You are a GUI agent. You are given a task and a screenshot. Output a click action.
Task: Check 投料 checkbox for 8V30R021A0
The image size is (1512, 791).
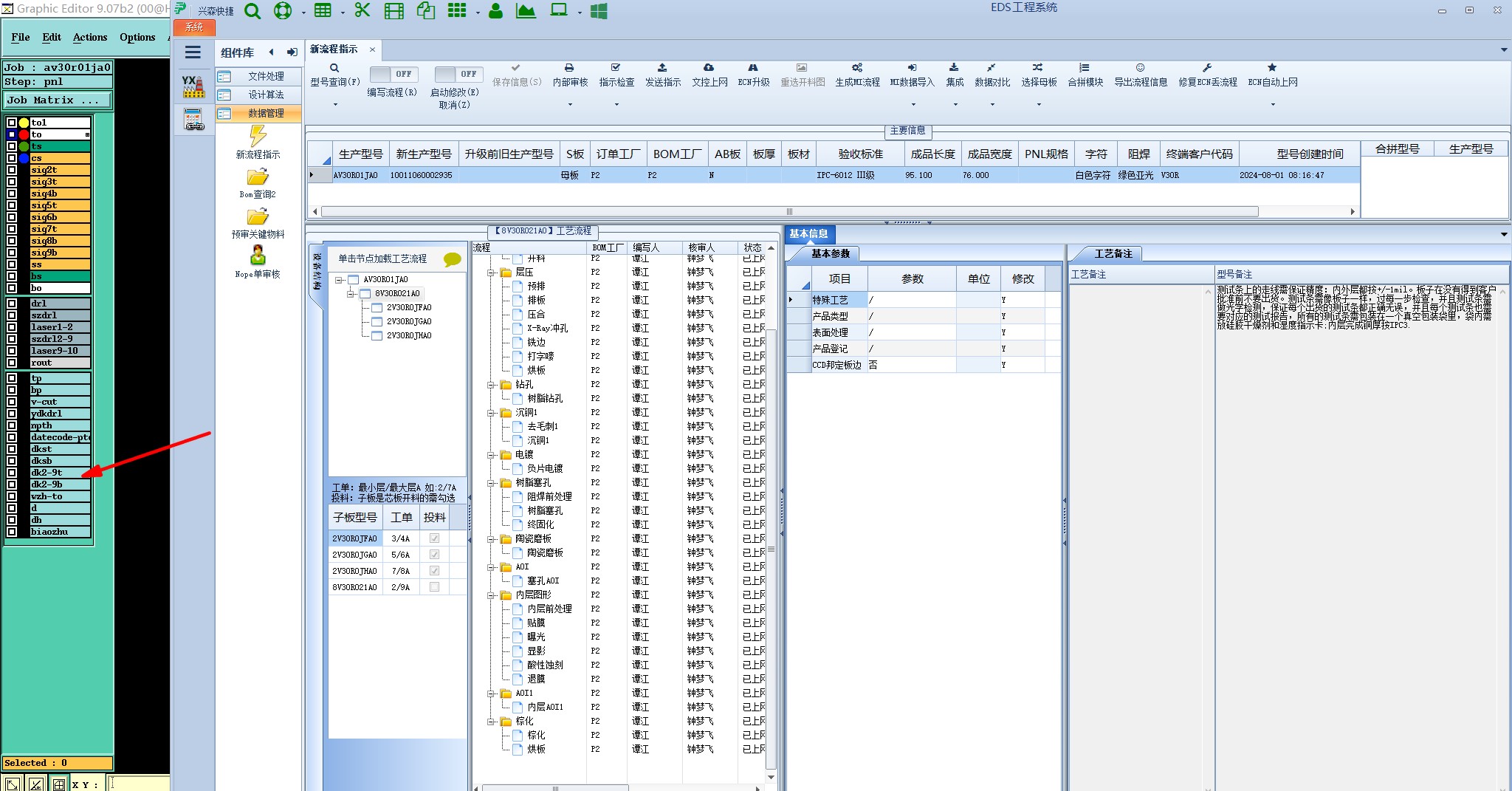[434, 587]
